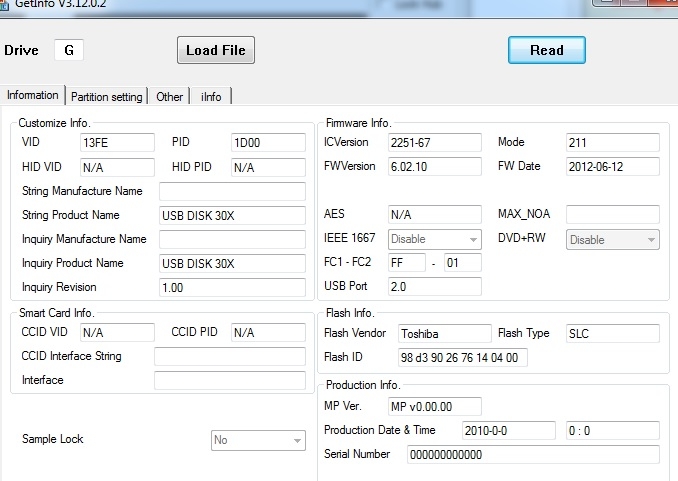Viewport: 678px width, 481px height.
Task: Click the Inquiry Revision field showing 1.00
Action: coord(232,288)
